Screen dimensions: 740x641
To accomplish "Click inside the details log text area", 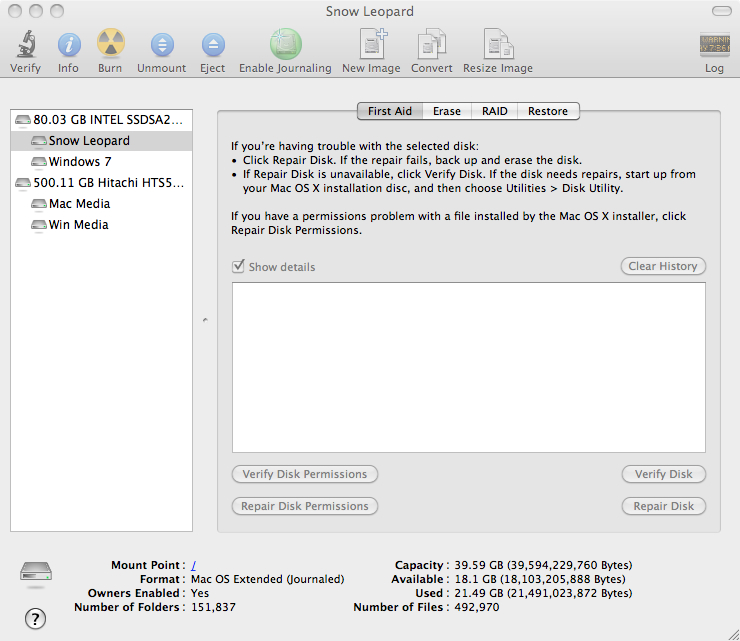I will pos(469,367).
